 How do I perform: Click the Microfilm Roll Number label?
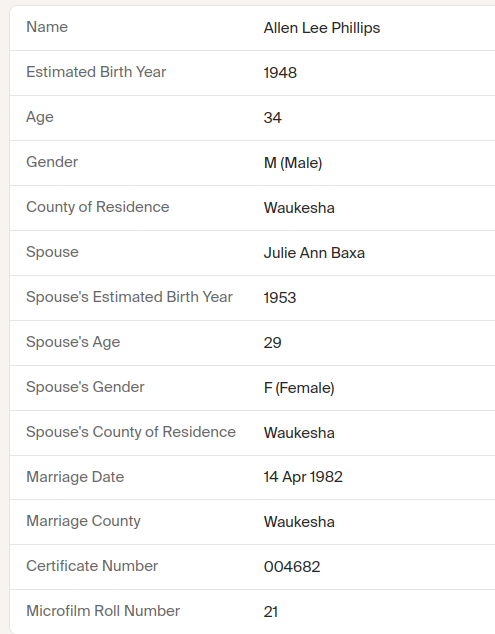[x=103, y=611]
